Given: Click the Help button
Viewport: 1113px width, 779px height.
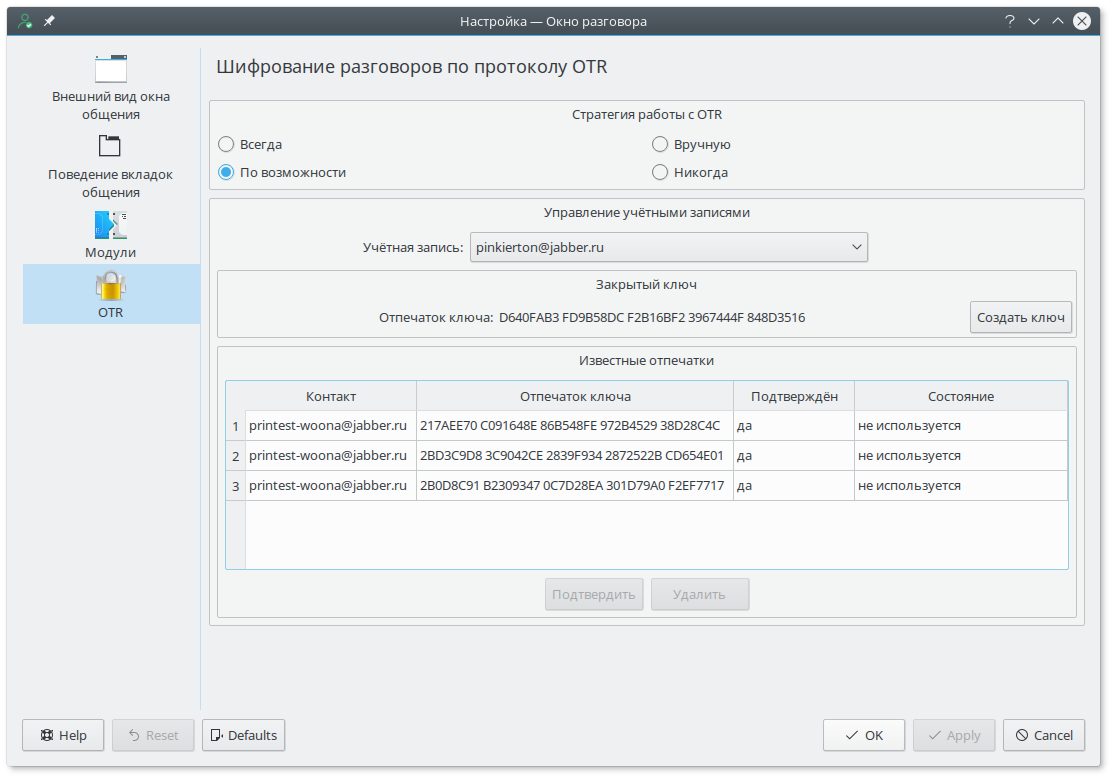Looking at the screenshot, I should (x=63, y=735).
